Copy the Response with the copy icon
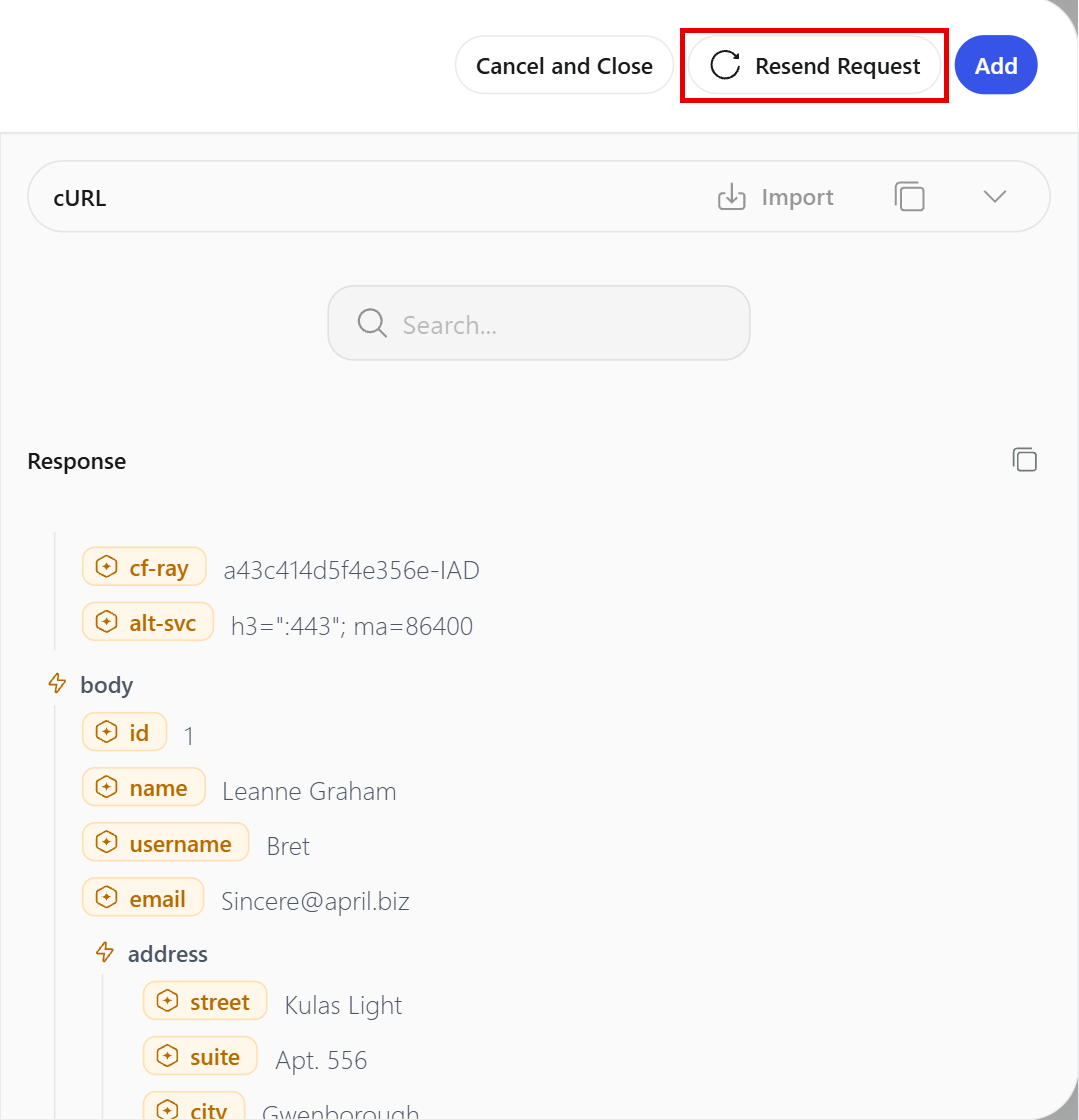1079x1120 pixels. [1024, 460]
